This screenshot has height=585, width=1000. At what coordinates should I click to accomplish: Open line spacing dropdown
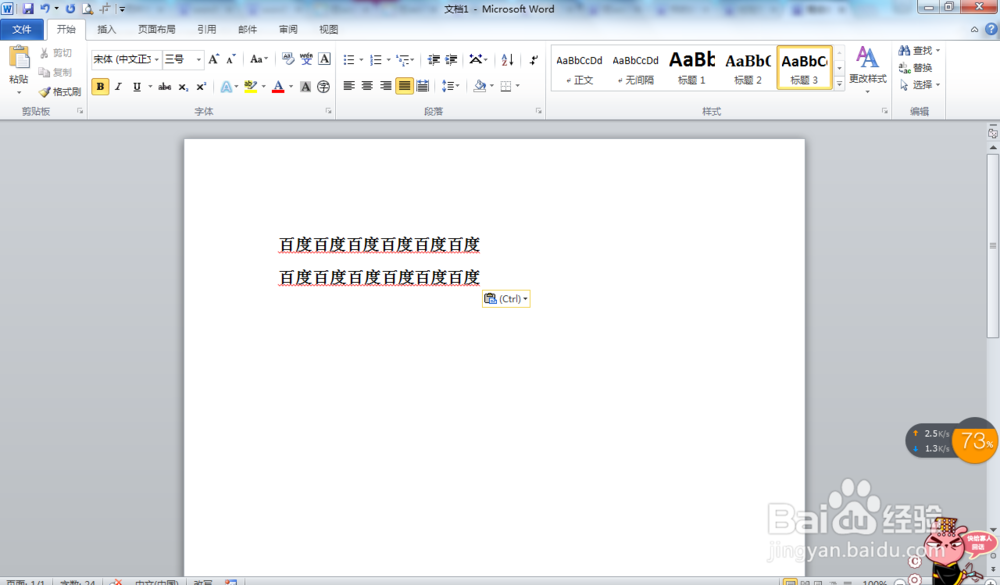coord(450,86)
